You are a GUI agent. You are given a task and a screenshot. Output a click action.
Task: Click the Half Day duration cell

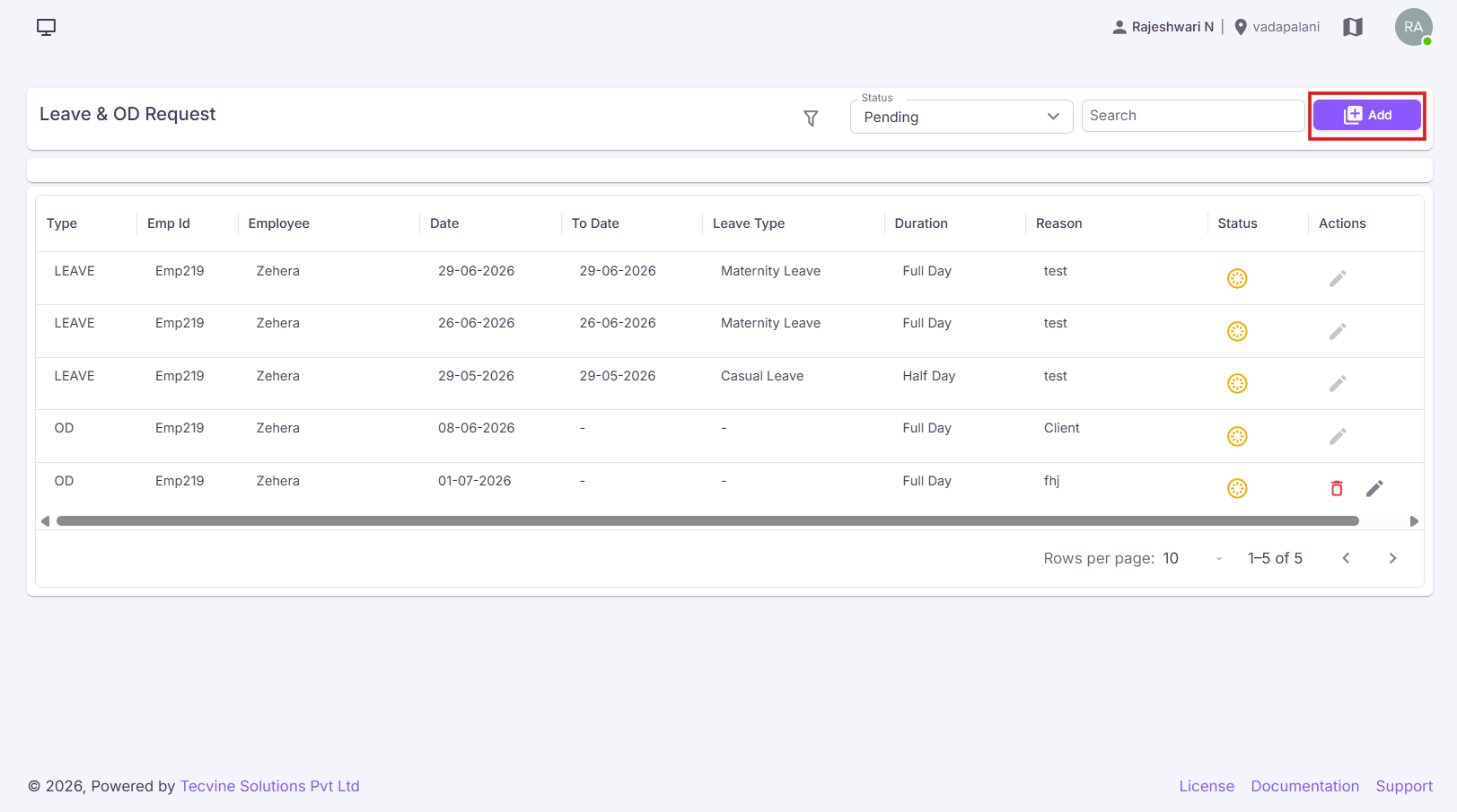(929, 376)
